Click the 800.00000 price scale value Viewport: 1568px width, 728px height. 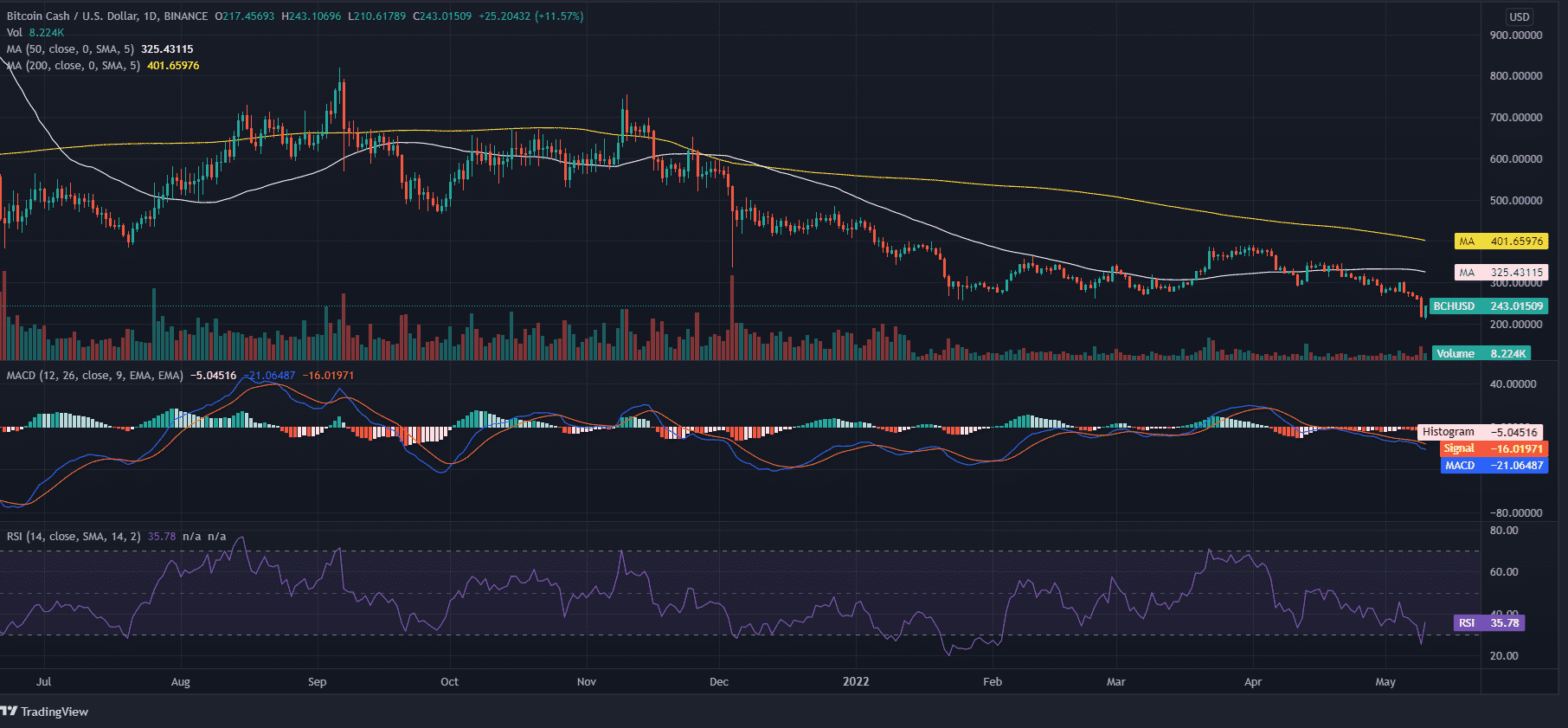tap(1516, 76)
